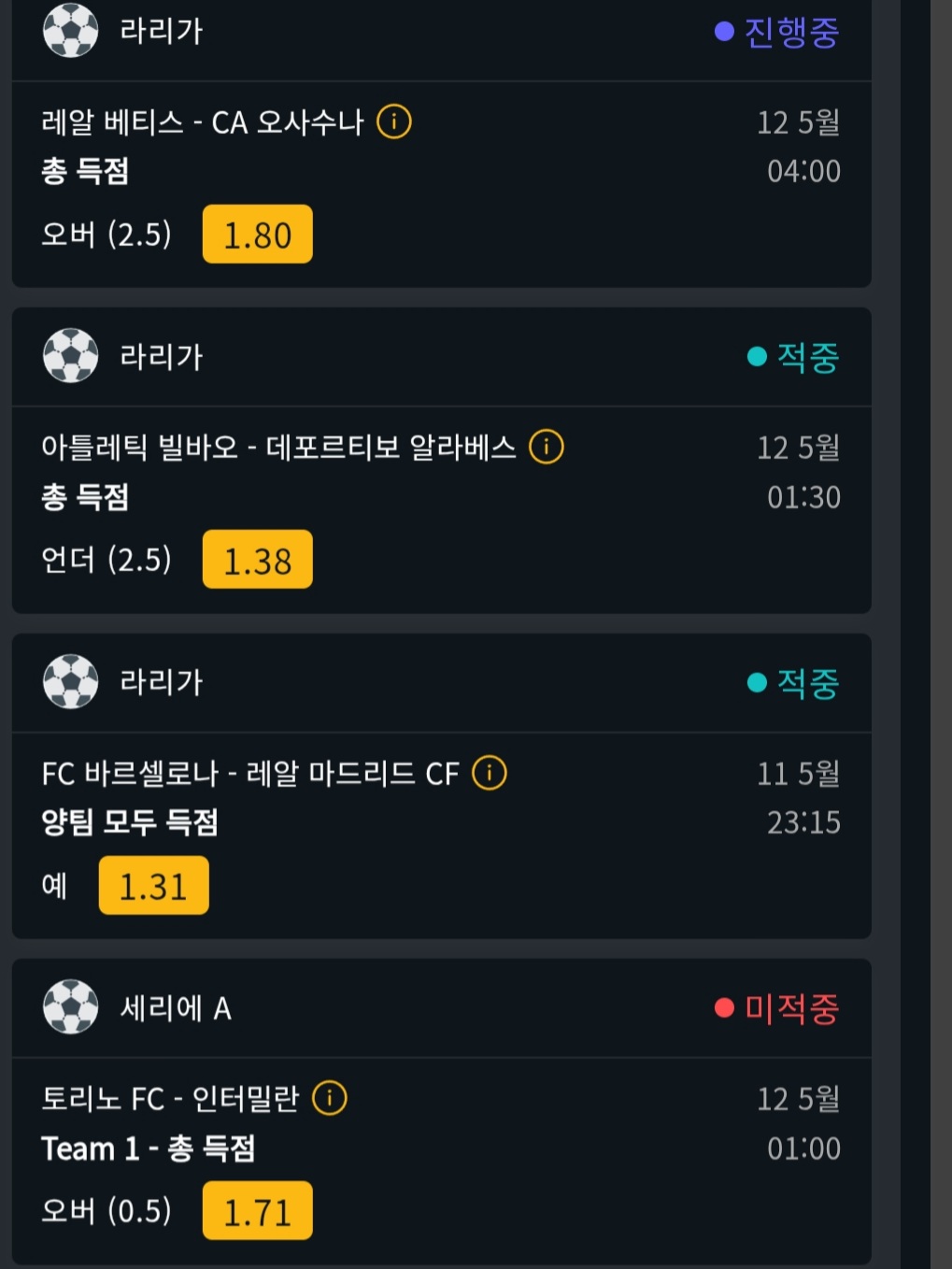
Task: Click the soccer ball icon above the 아틀레틱 빌바오 match
Action: 70,356
